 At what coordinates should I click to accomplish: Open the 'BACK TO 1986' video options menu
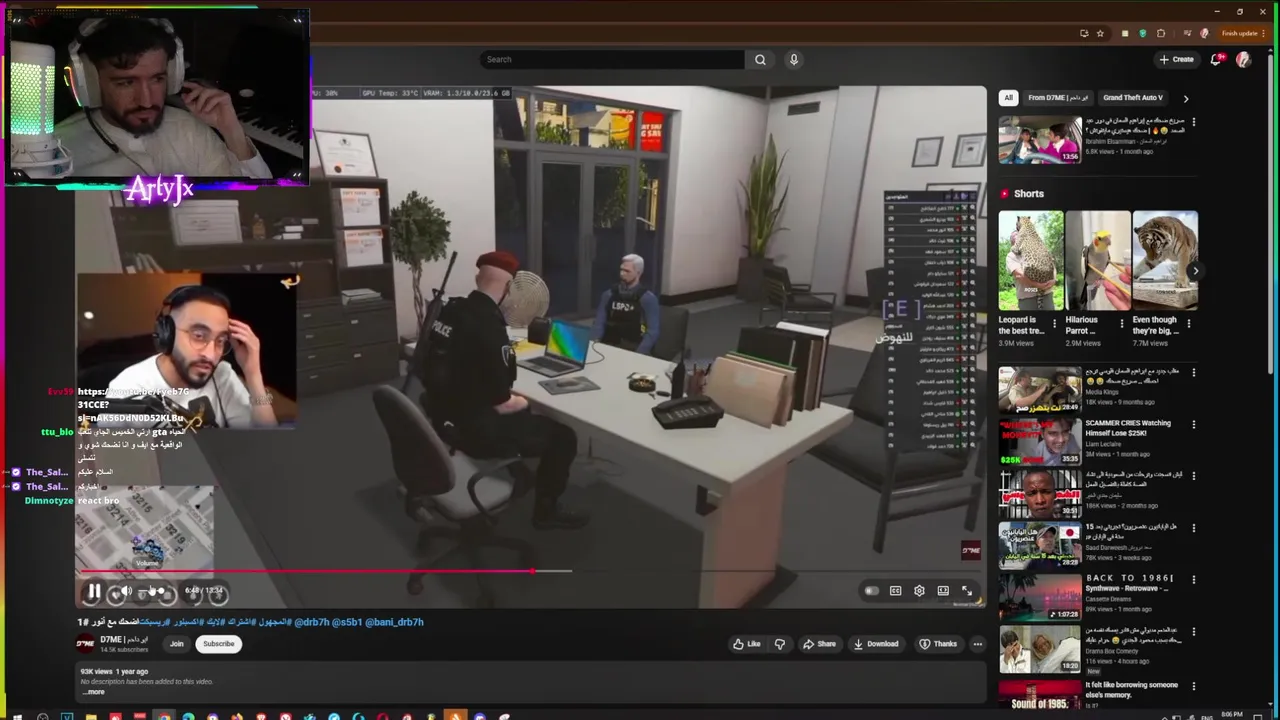(x=1193, y=579)
